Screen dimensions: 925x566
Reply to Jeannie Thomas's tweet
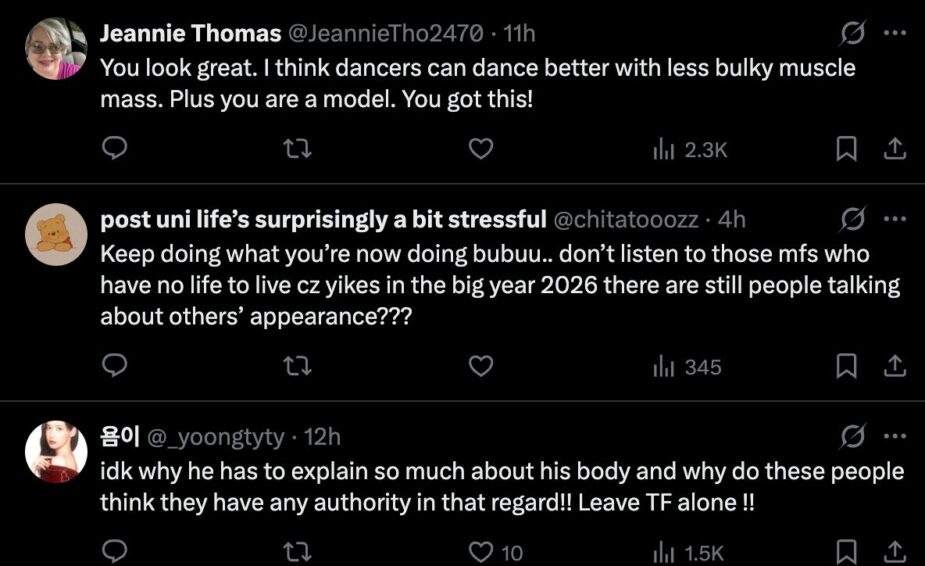pos(116,150)
